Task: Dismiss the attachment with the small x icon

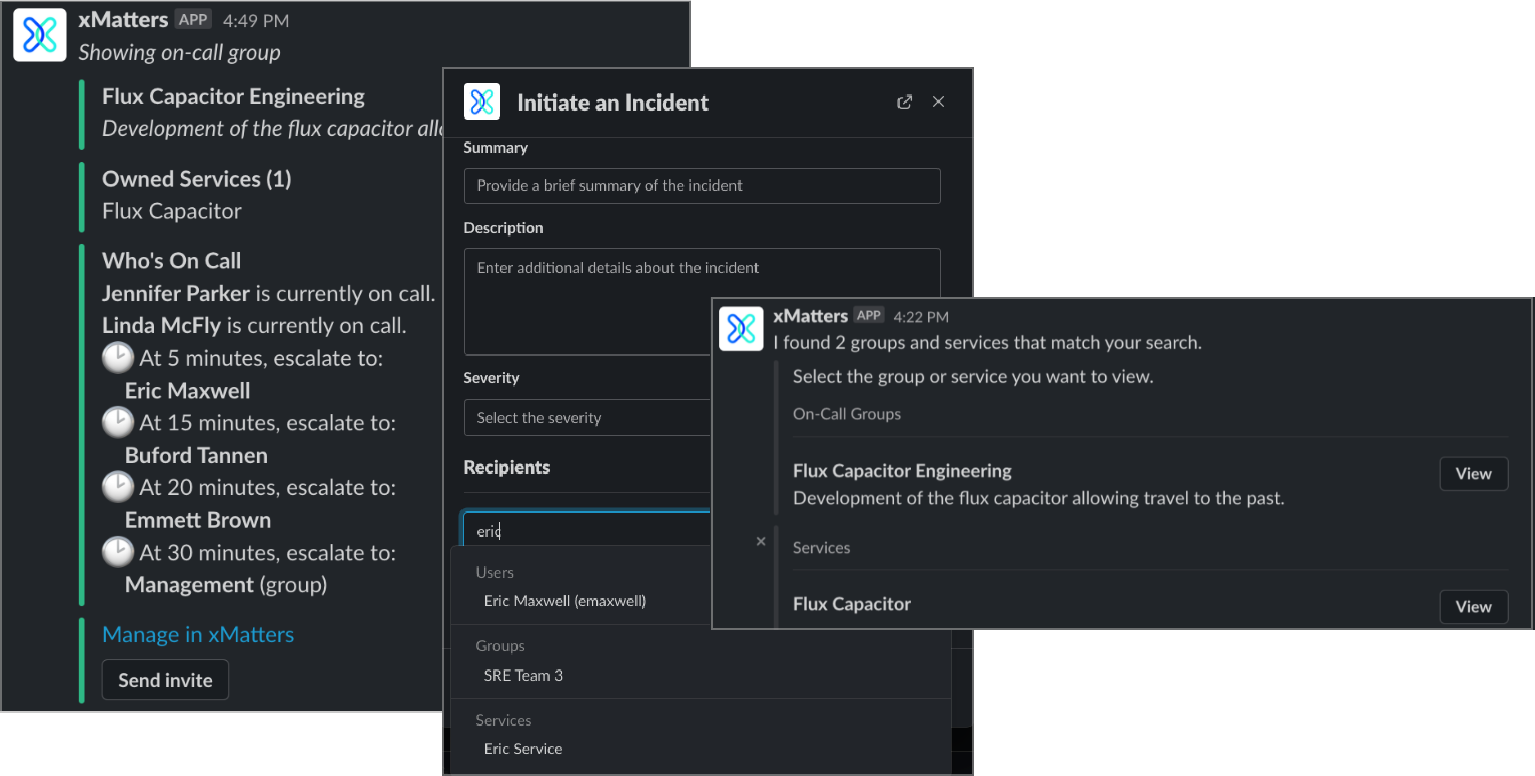Action: pyautogui.click(x=761, y=541)
